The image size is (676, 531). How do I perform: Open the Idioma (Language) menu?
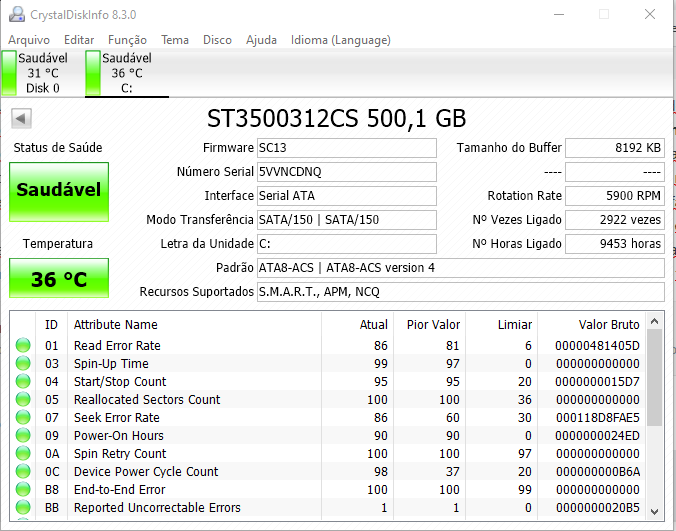pyautogui.click(x=341, y=40)
